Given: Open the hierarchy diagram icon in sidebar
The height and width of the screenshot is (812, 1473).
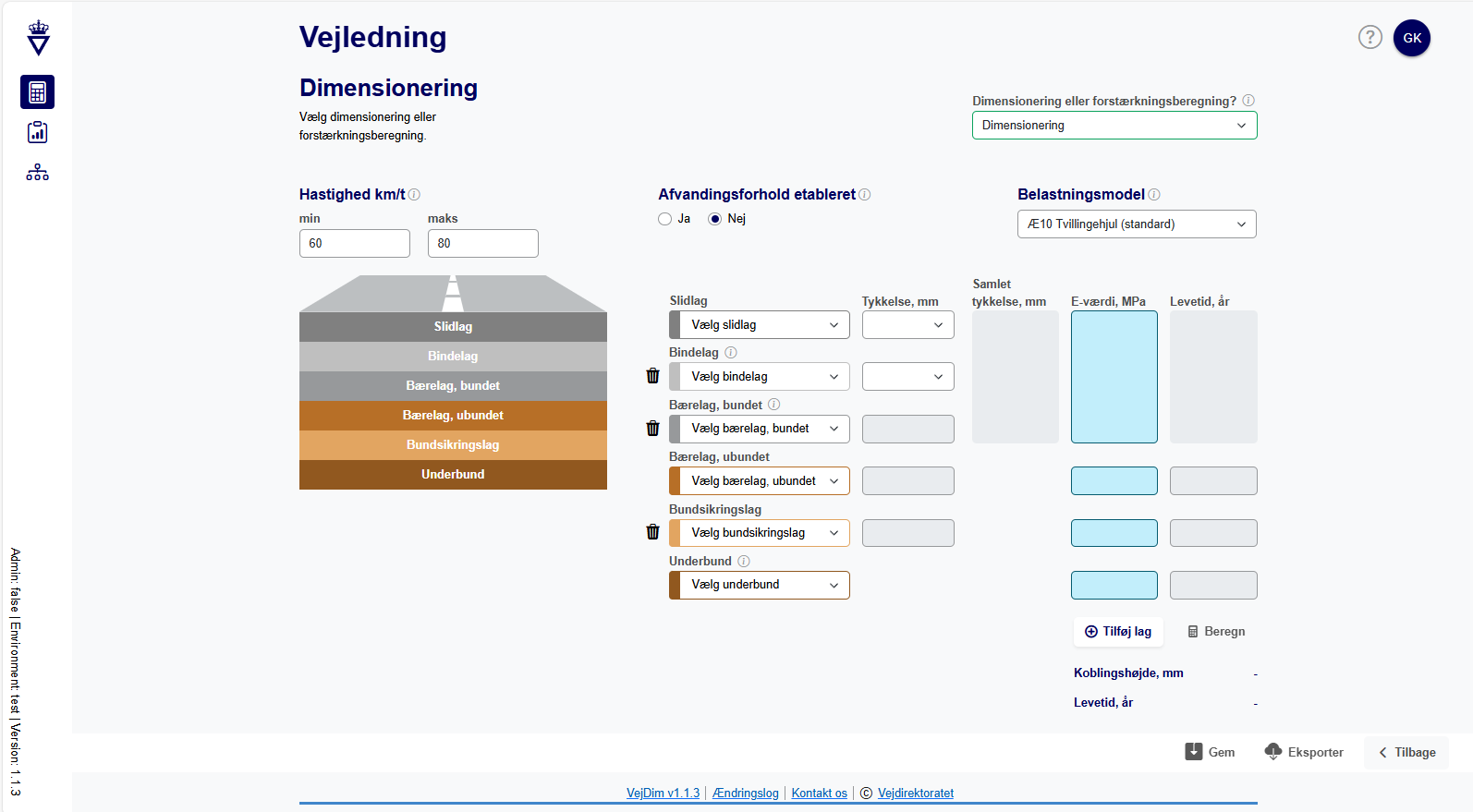Looking at the screenshot, I should (37, 173).
